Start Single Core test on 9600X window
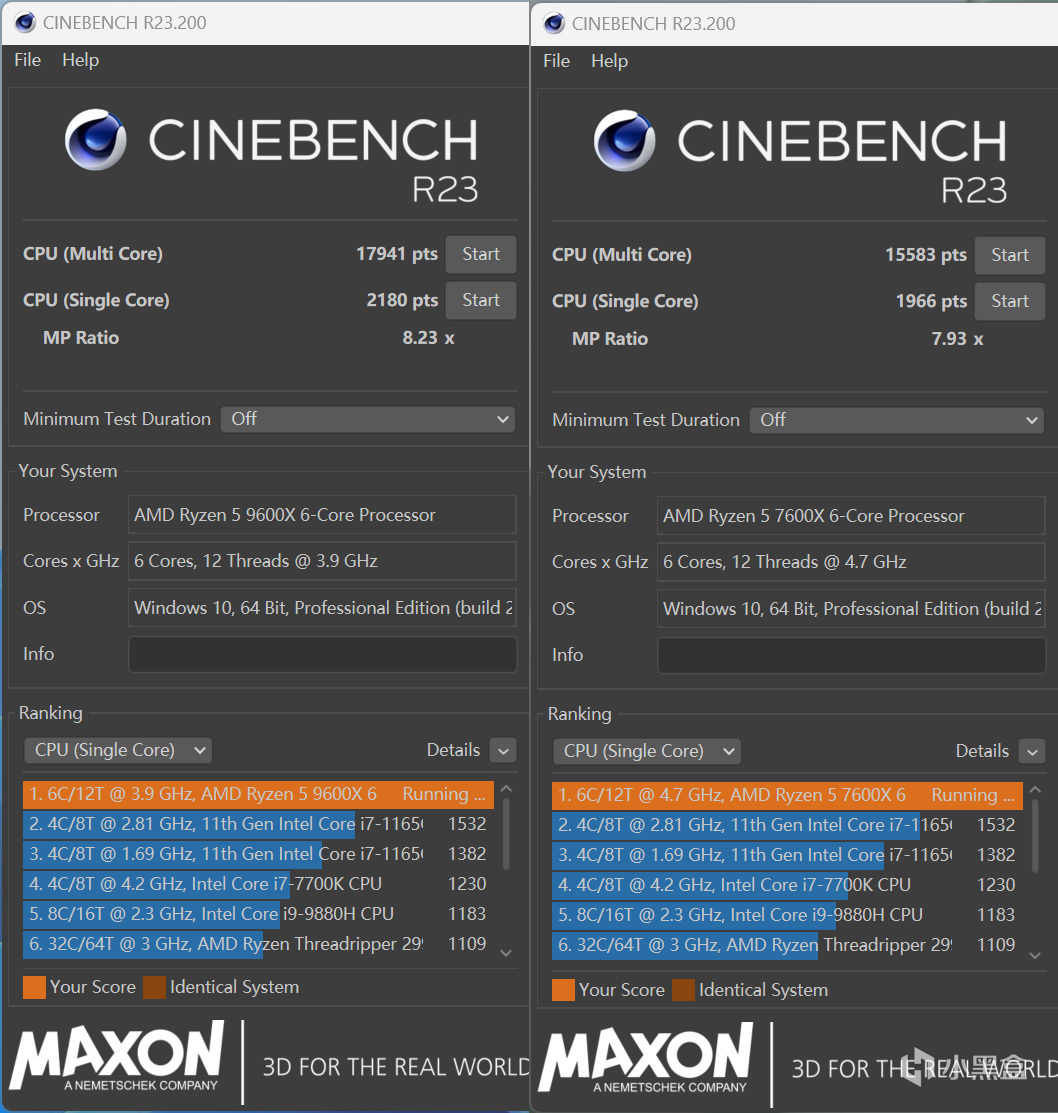Screen dimensions: 1058x1113 tap(480, 300)
